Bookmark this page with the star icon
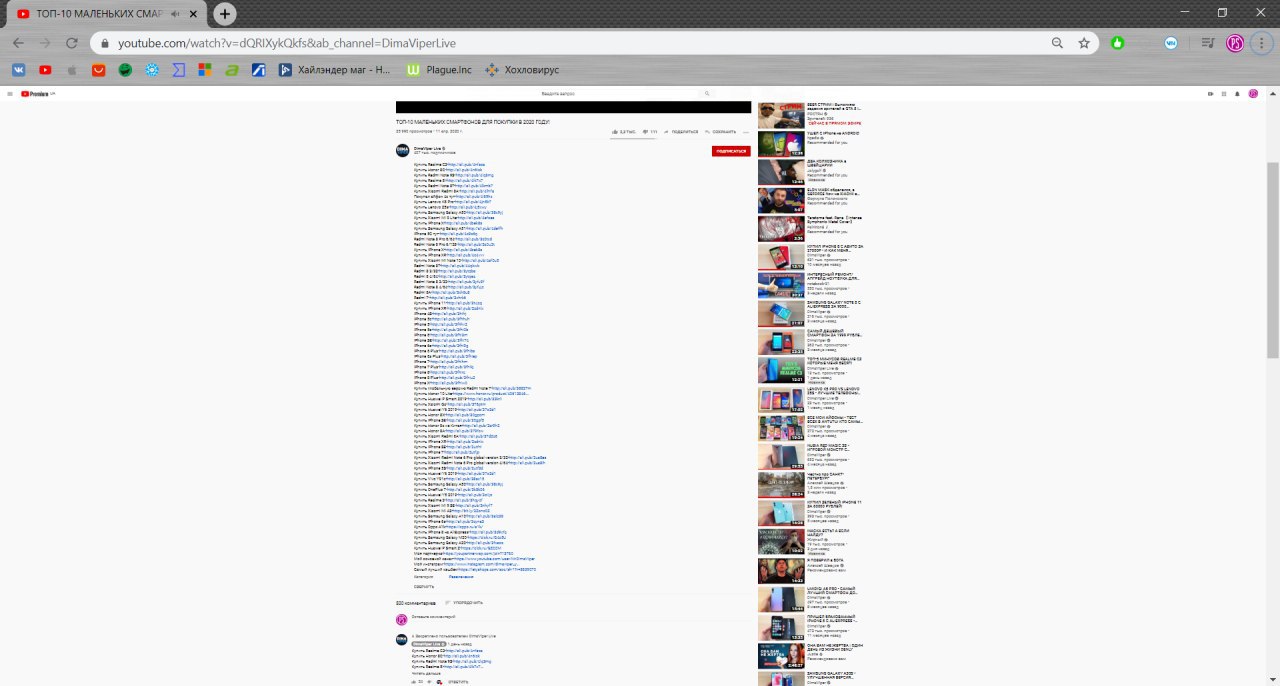1280x686 pixels. tap(1084, 43)
